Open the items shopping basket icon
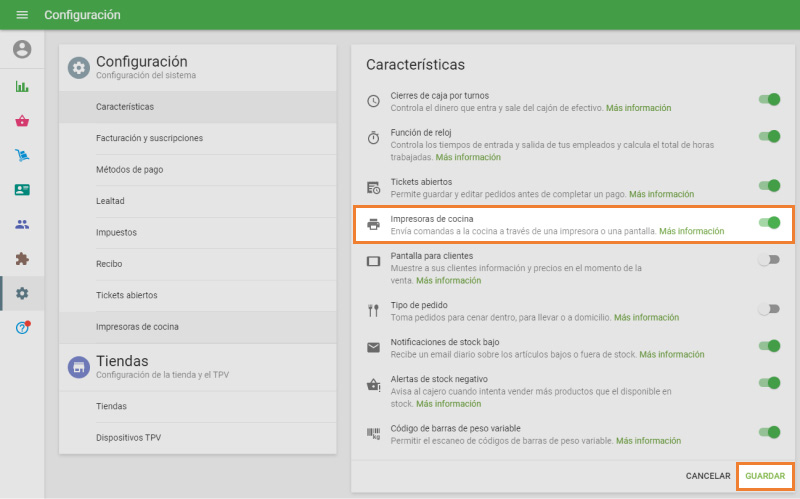Viewport: 800px width, 499px height. 22,121
